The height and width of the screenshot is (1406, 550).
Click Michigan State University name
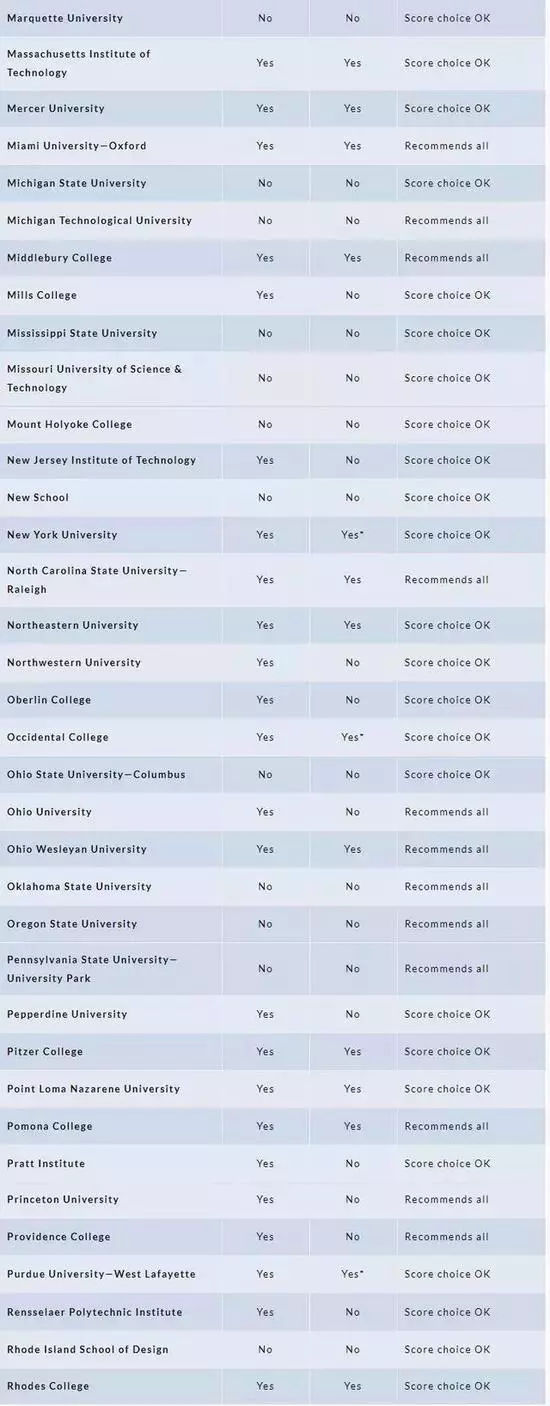pyautogui.click(x=77, y=183)
